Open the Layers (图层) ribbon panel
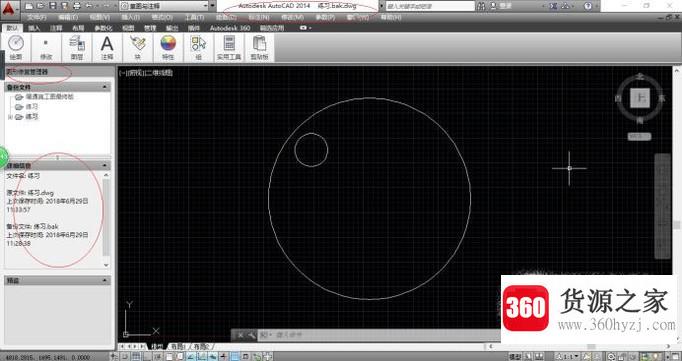Image resolution: width=682 pixels, height=361 pixels. pos(77,47)
